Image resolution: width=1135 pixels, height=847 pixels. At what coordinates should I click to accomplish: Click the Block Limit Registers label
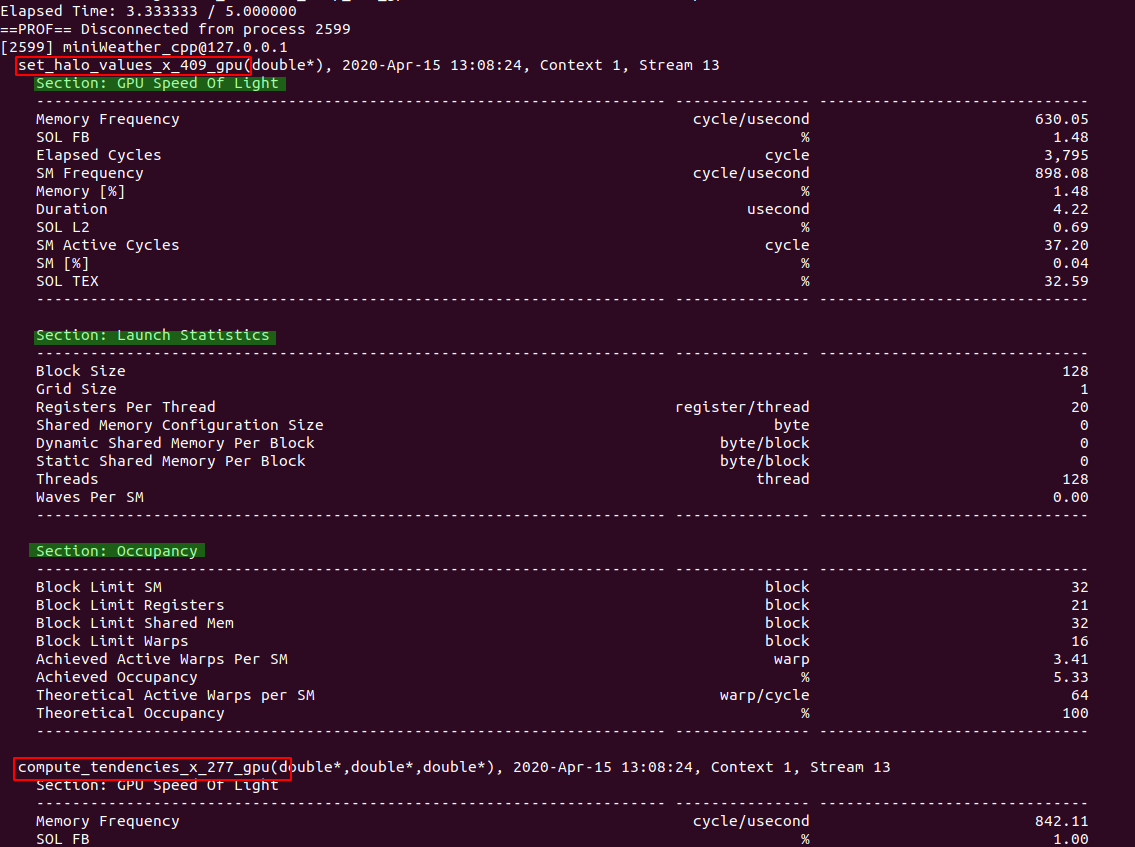[130, 605]
